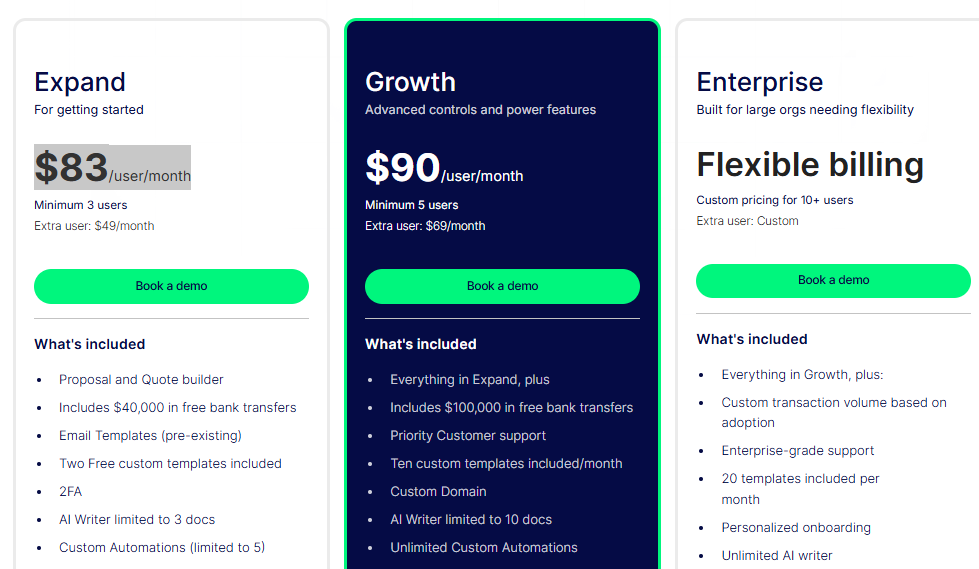Click Book a demo in Growth plan
Screen dimensions: 979x569
click(502, 286)
